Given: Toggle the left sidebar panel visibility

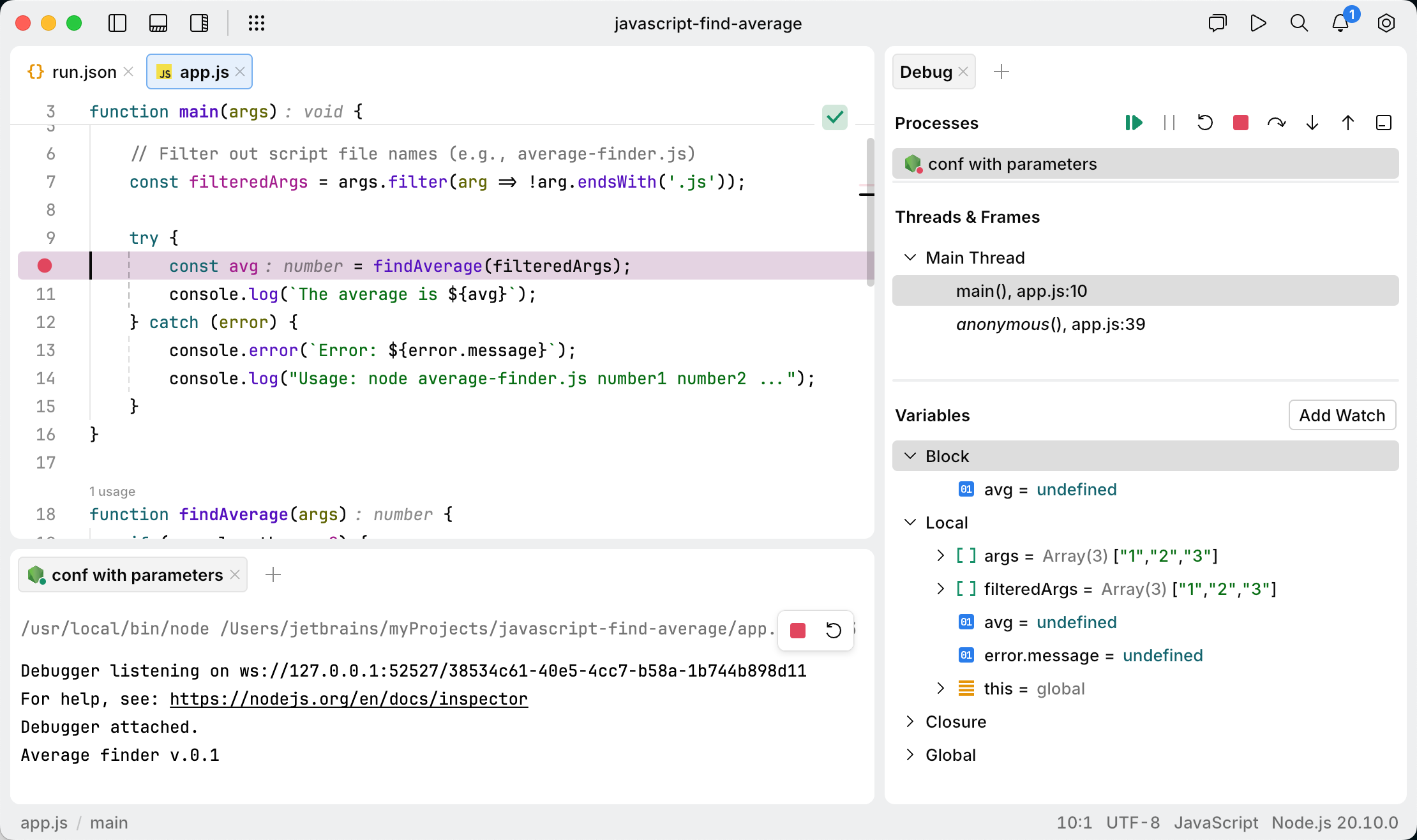Looking at the screenshot, I should pyautogui.click(x=117, y=23).
